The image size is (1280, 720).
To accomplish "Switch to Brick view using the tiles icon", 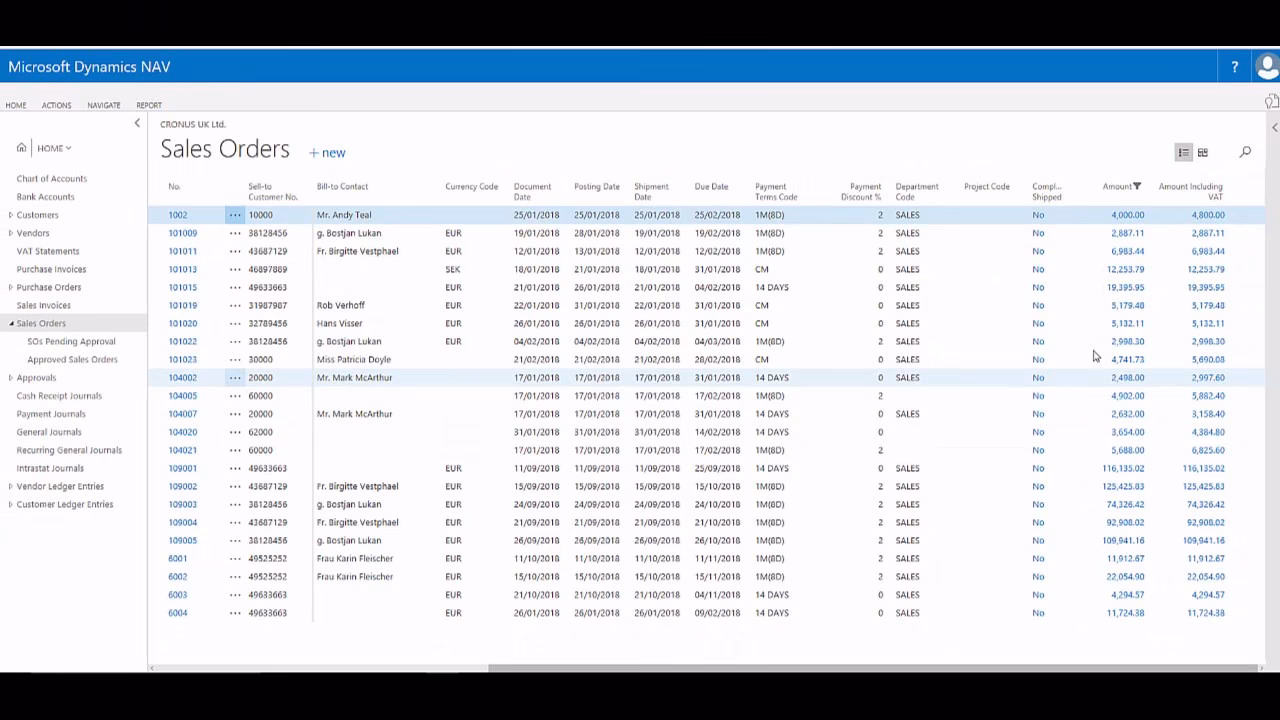I will click(x=1203, y=152).
